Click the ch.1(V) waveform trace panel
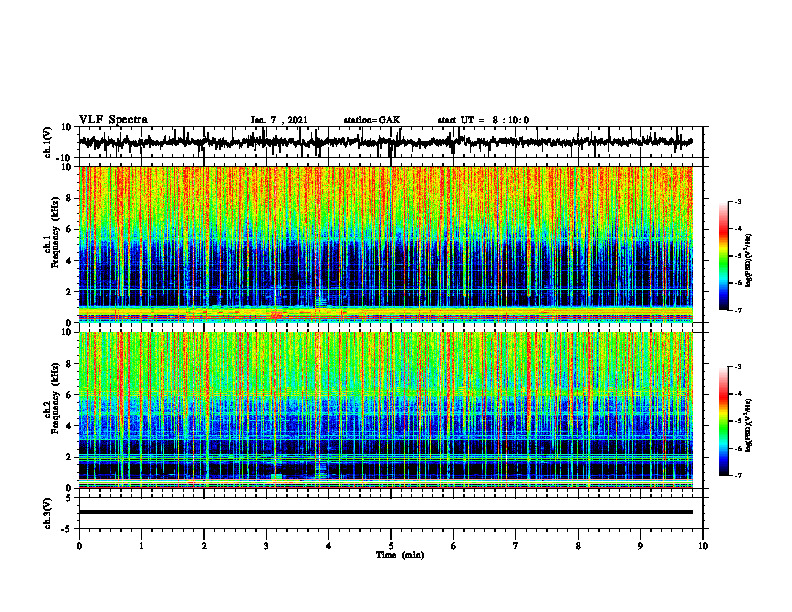Viewport: 792px width, 612px height. point(391,142)
